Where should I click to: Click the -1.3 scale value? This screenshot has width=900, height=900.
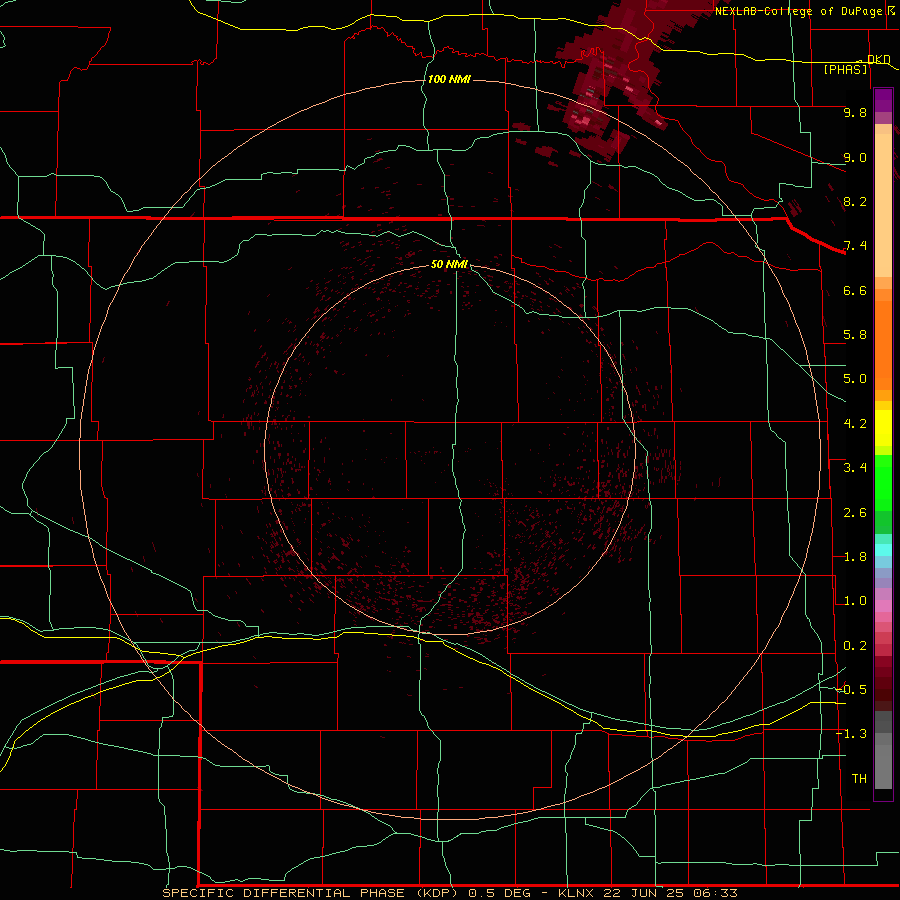pos(852,734)
